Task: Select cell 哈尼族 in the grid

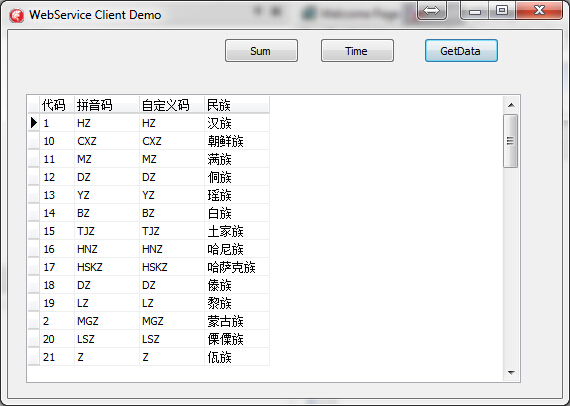Action: pyautogui.click(x=237, y=249)
